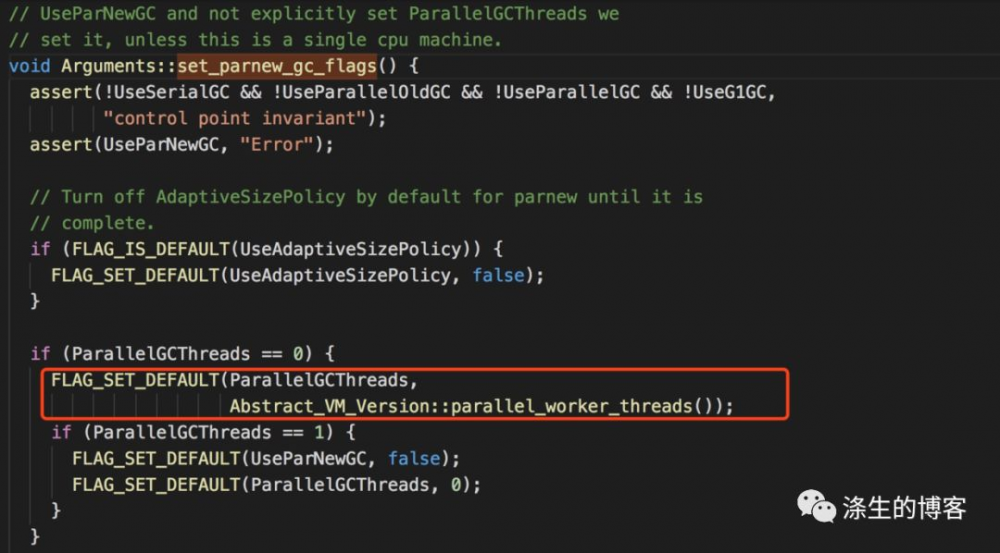The width and height of the screenshot is (1000, 553).
Task: Click the comment about turning off AdaptiveSizePolicy
Action: click(366, 197)
